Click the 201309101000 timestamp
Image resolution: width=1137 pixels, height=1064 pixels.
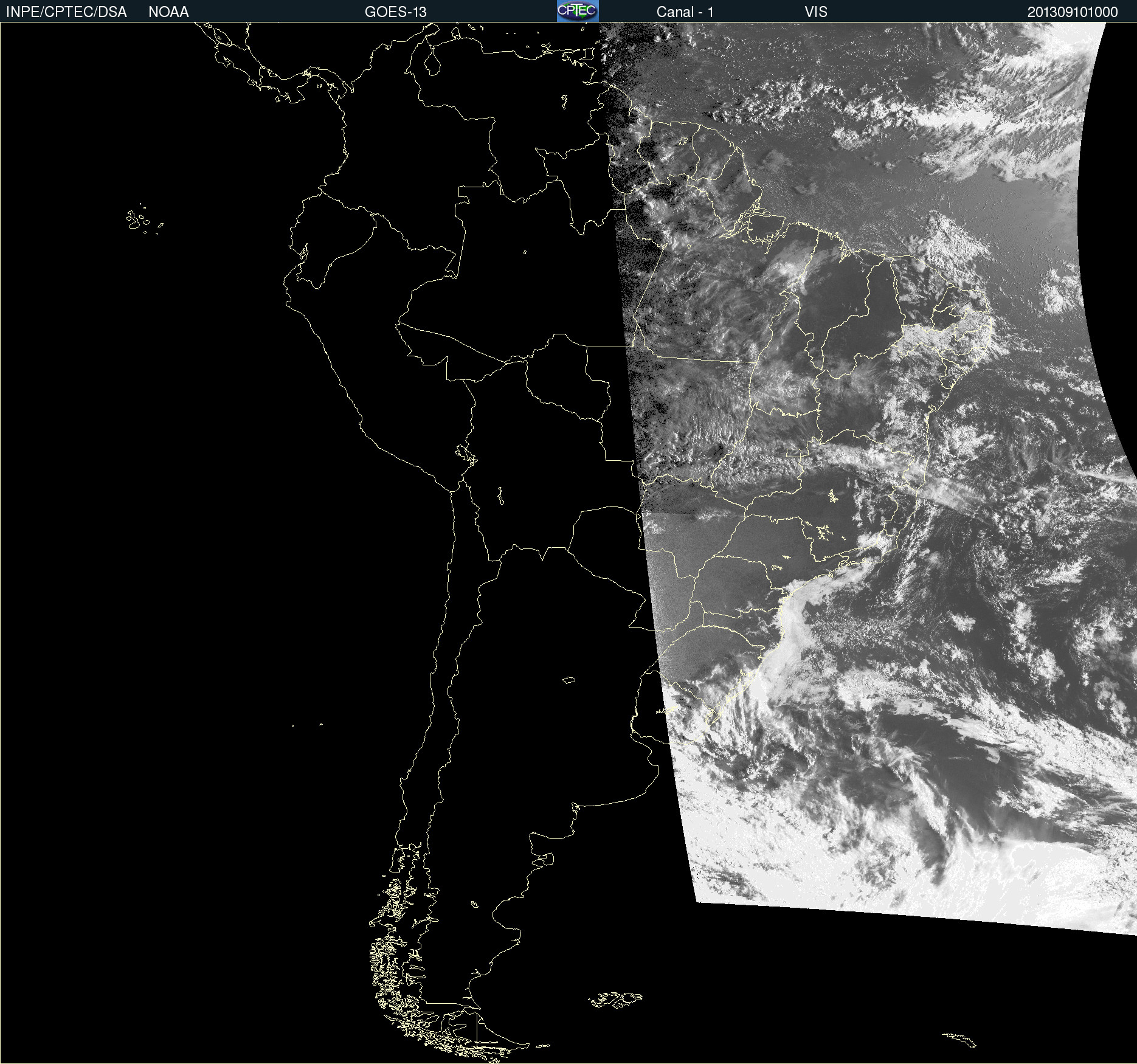coord(1073,12)
